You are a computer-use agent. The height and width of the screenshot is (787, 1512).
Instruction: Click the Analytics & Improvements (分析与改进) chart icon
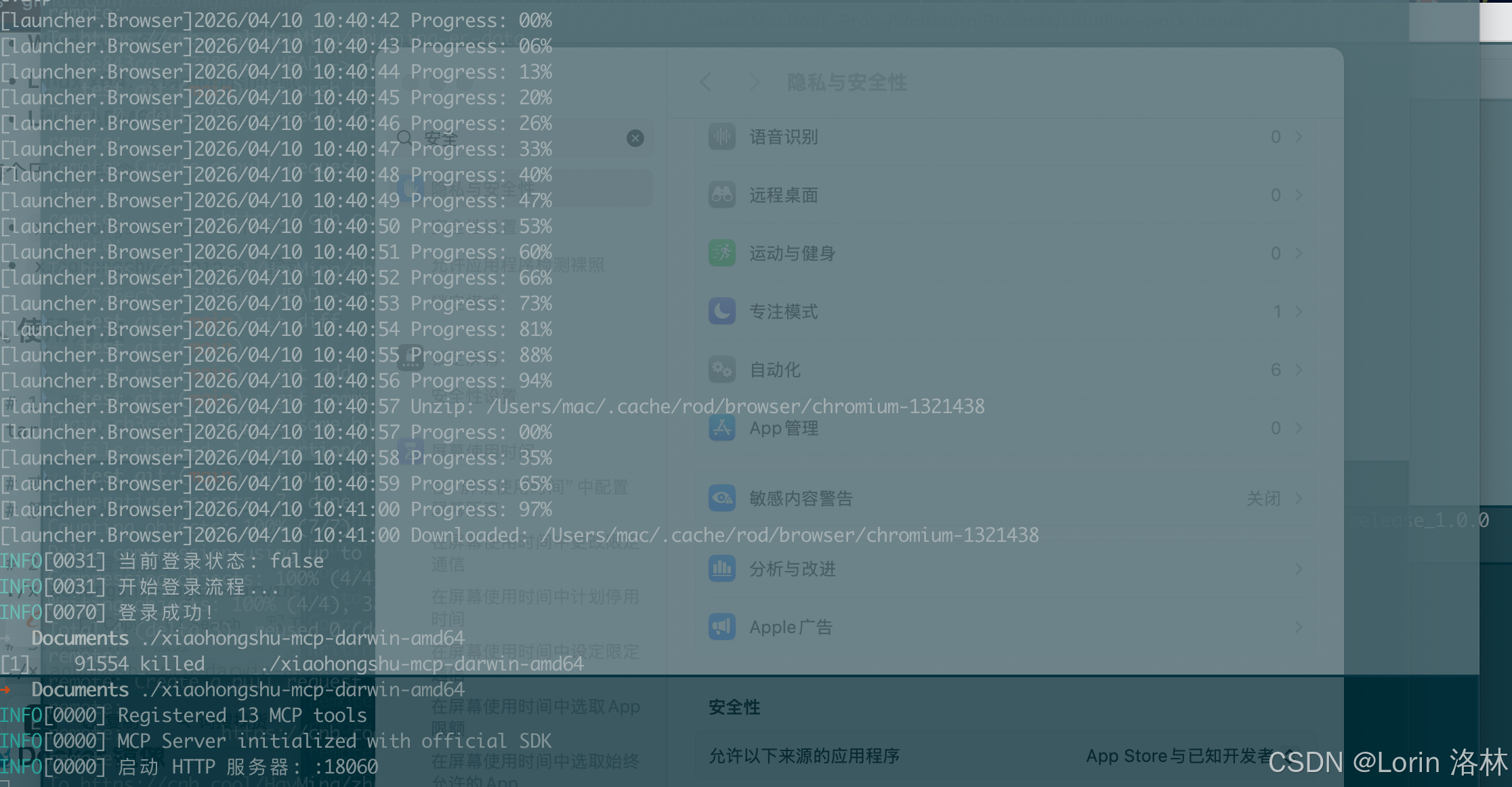[x=722, y=569]
